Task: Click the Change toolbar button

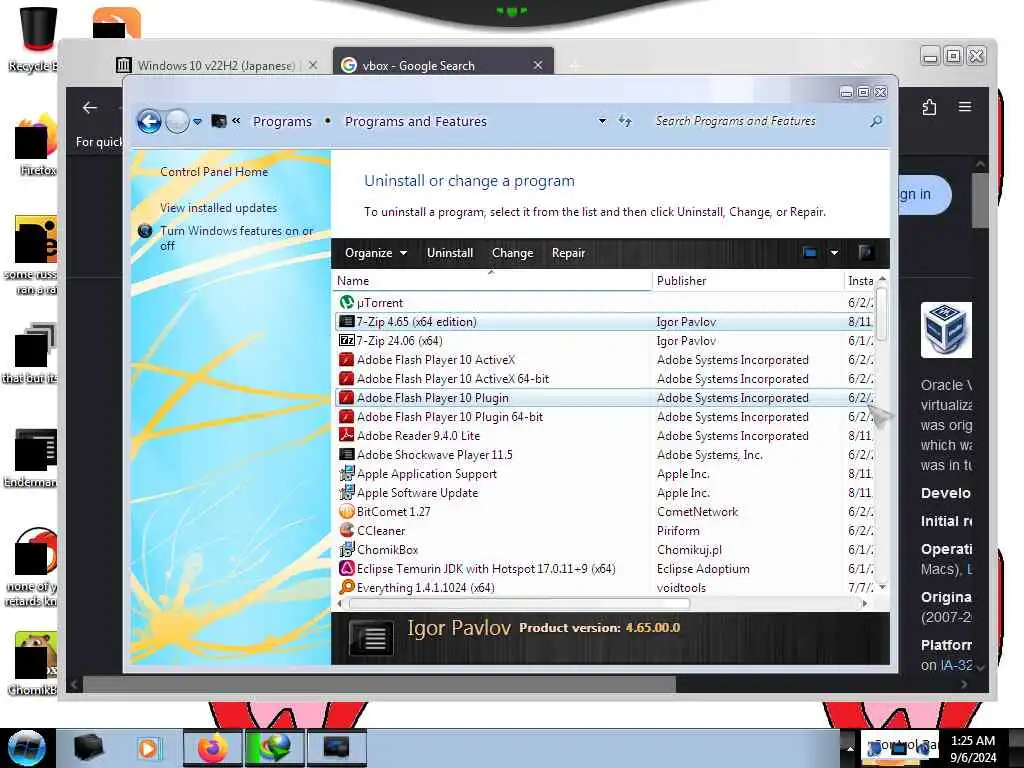Action: pos(512,253)
